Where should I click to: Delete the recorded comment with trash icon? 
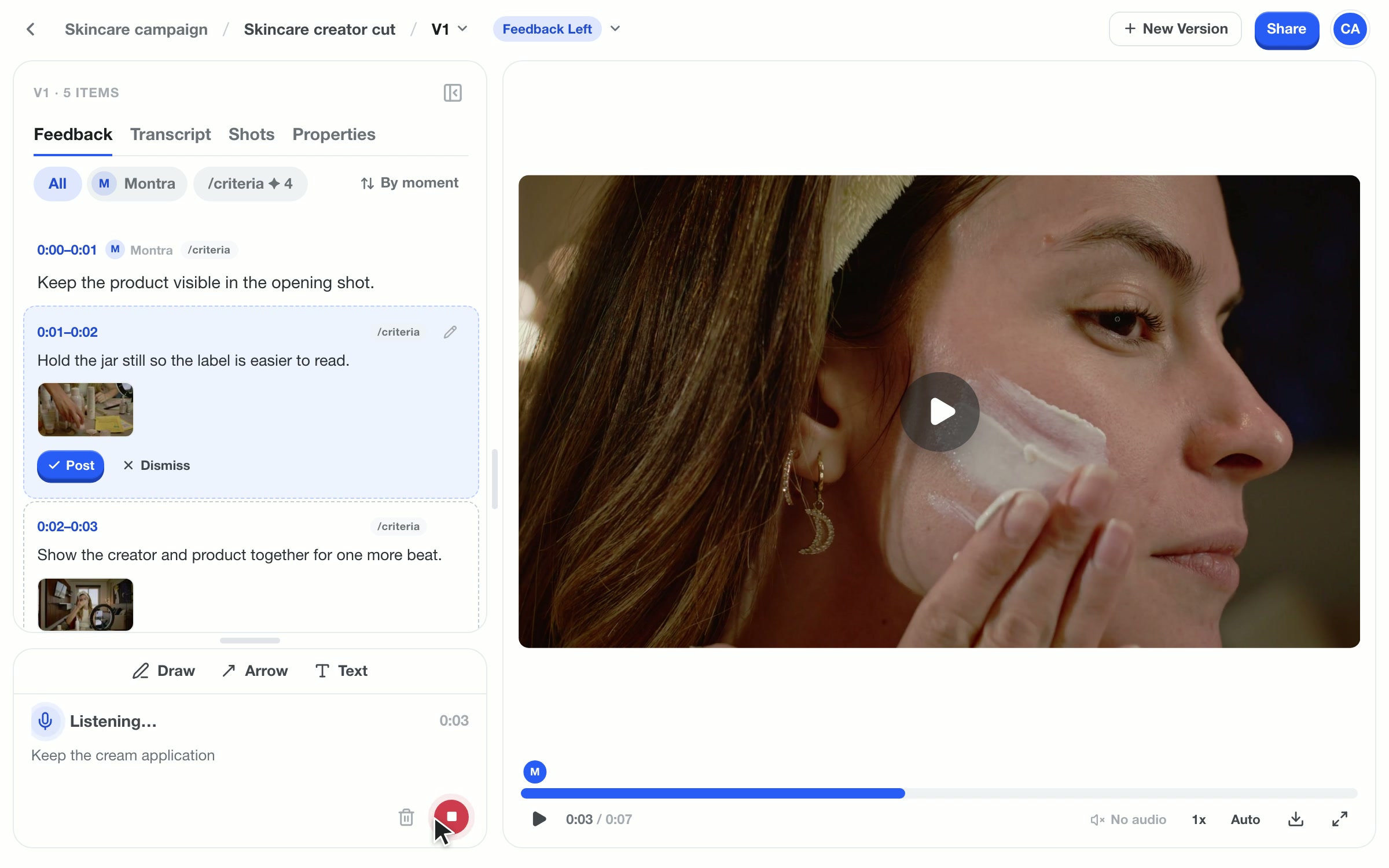(x=406, y=817)
